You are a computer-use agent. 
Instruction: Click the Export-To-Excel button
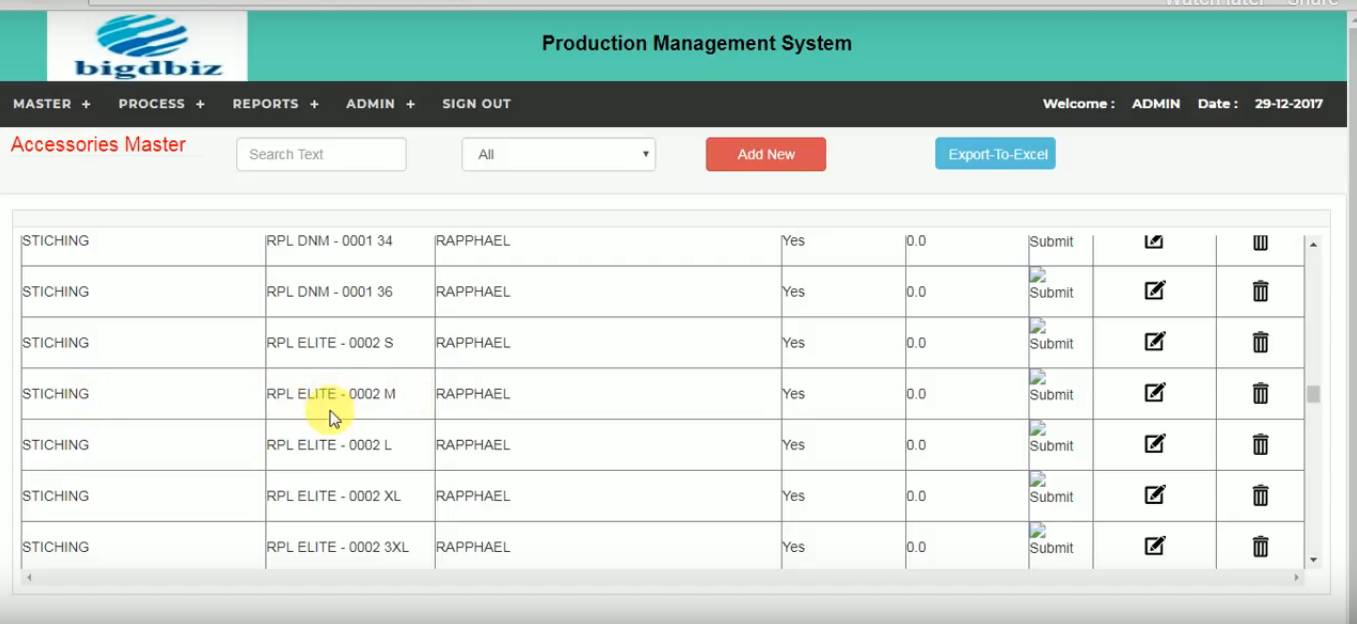click(x=995, y=154)
